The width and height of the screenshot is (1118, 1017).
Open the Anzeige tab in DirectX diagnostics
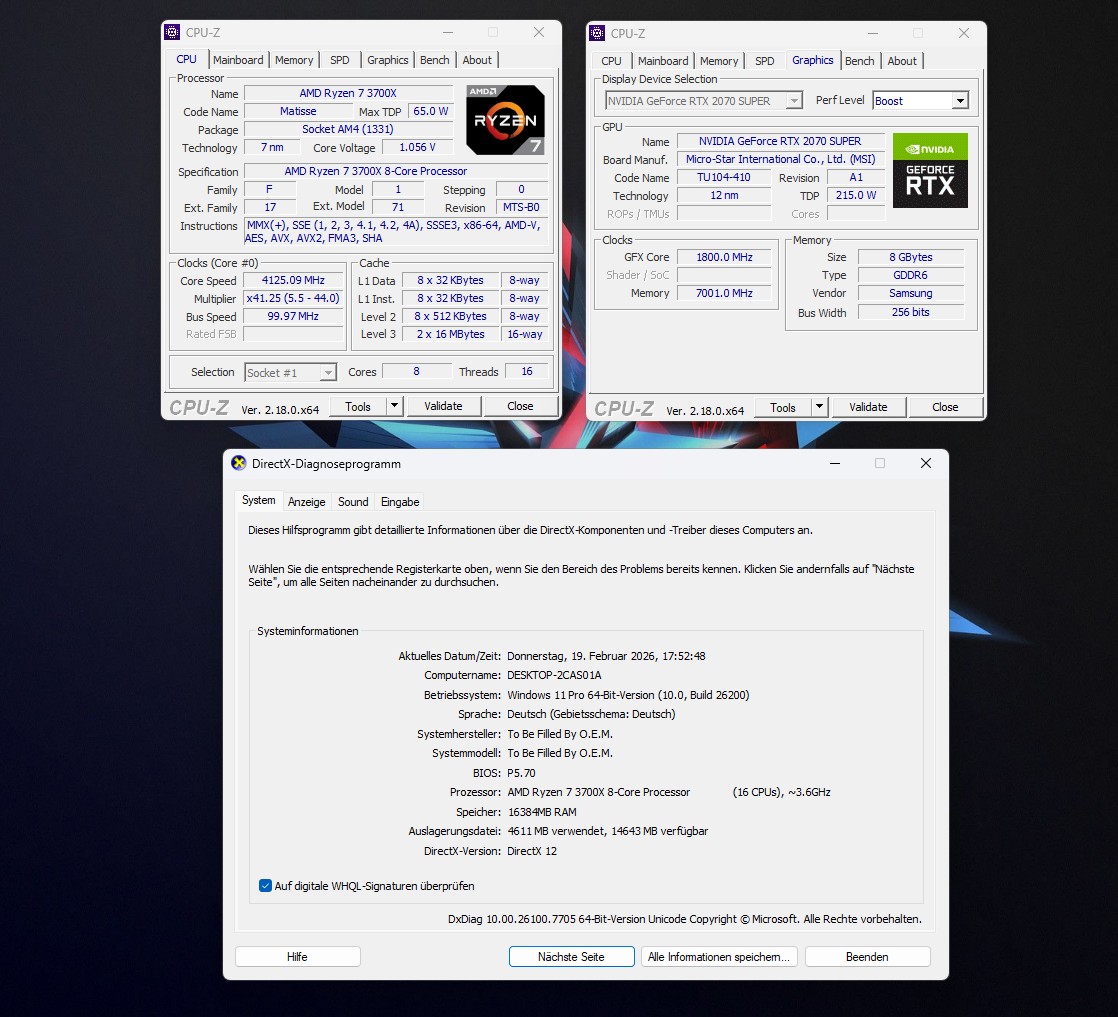click(x=307, y=502)
